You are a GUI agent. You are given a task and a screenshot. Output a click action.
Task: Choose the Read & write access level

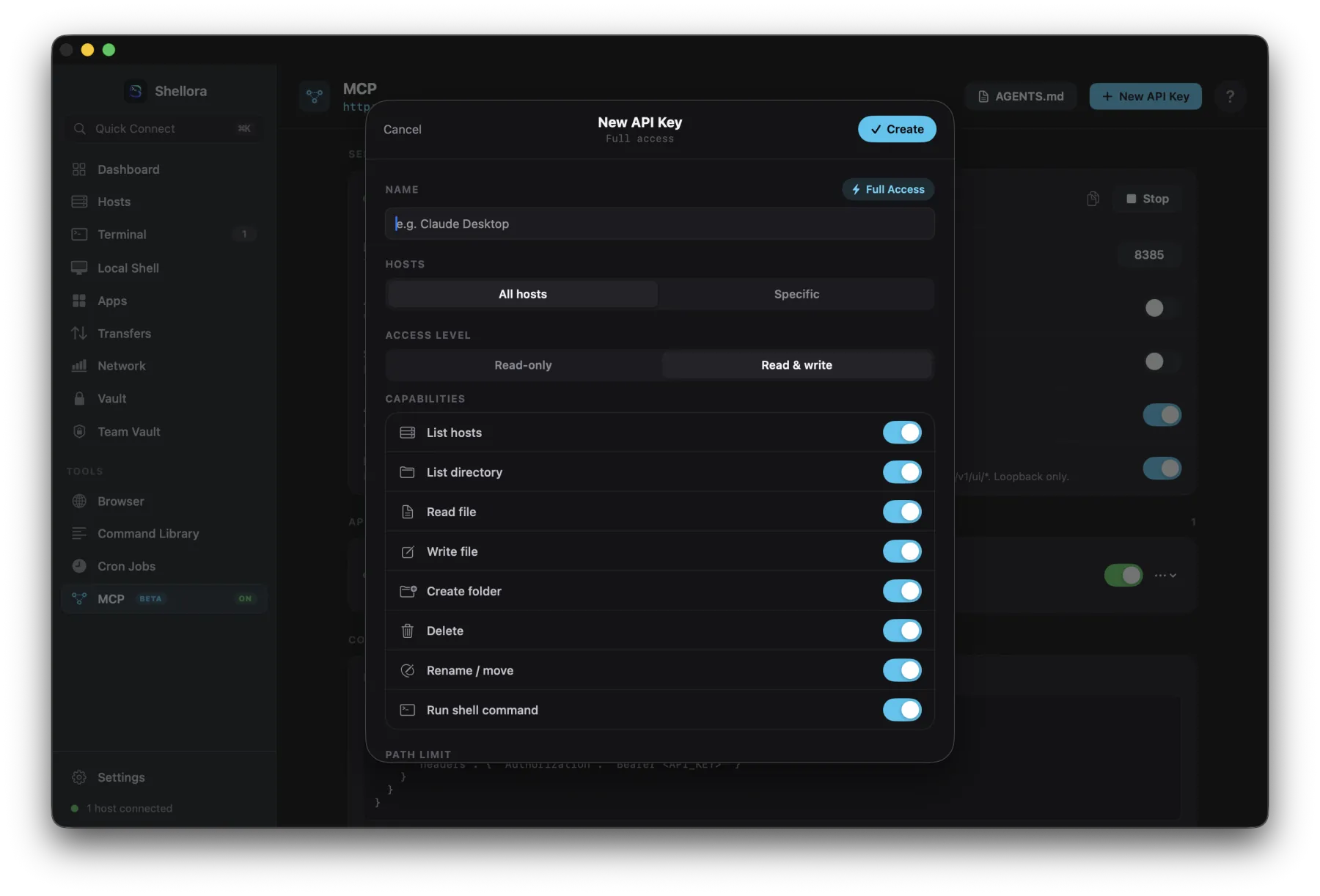pyautogui.click(x=796, y=365)
